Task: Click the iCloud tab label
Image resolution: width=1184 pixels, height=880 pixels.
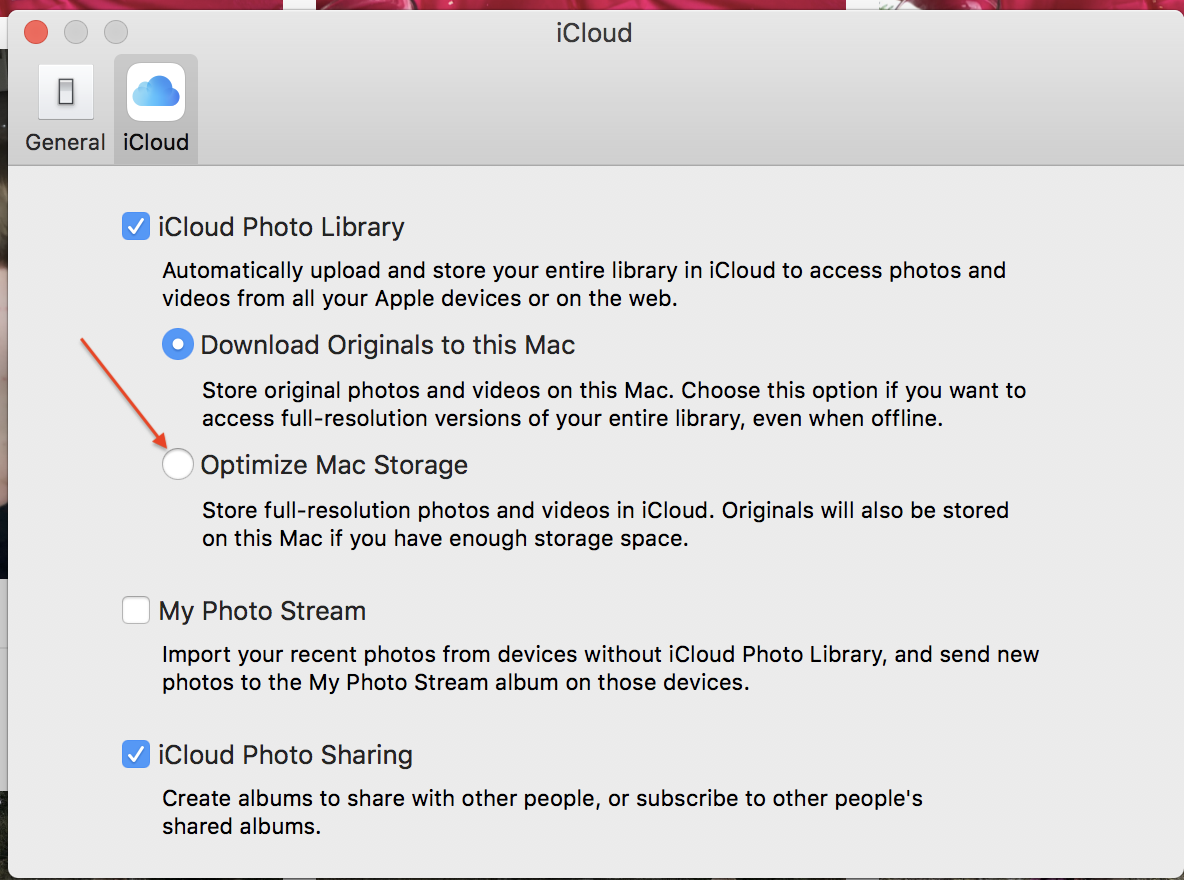Action: 156,142
